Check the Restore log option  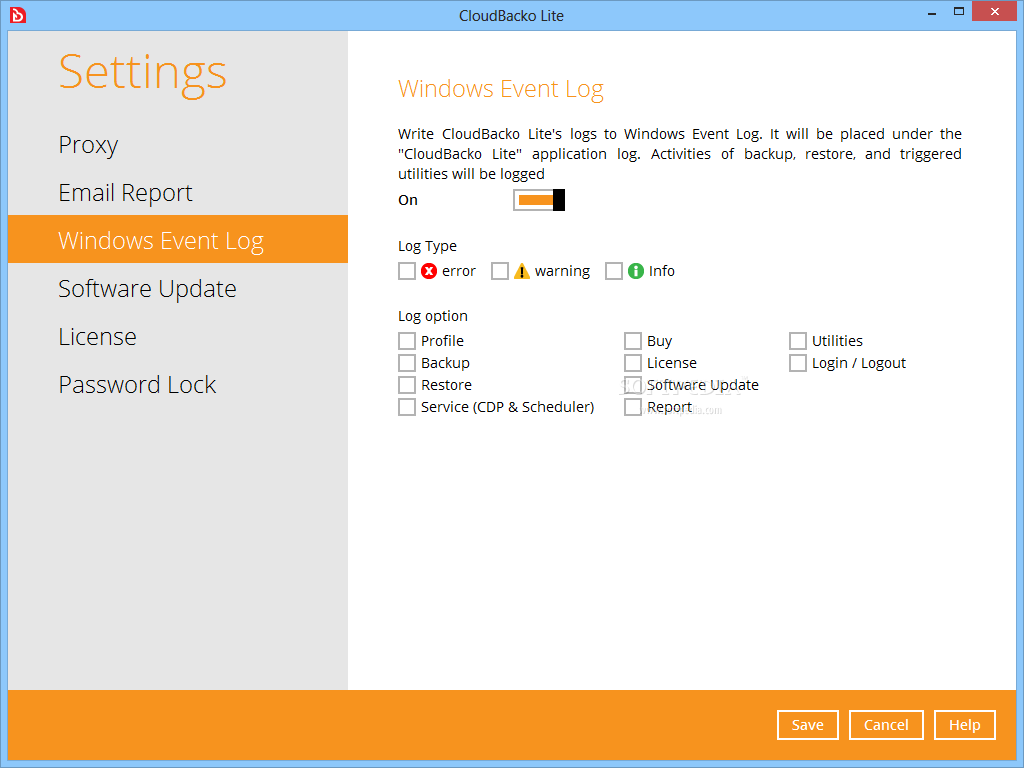[407, 385]
